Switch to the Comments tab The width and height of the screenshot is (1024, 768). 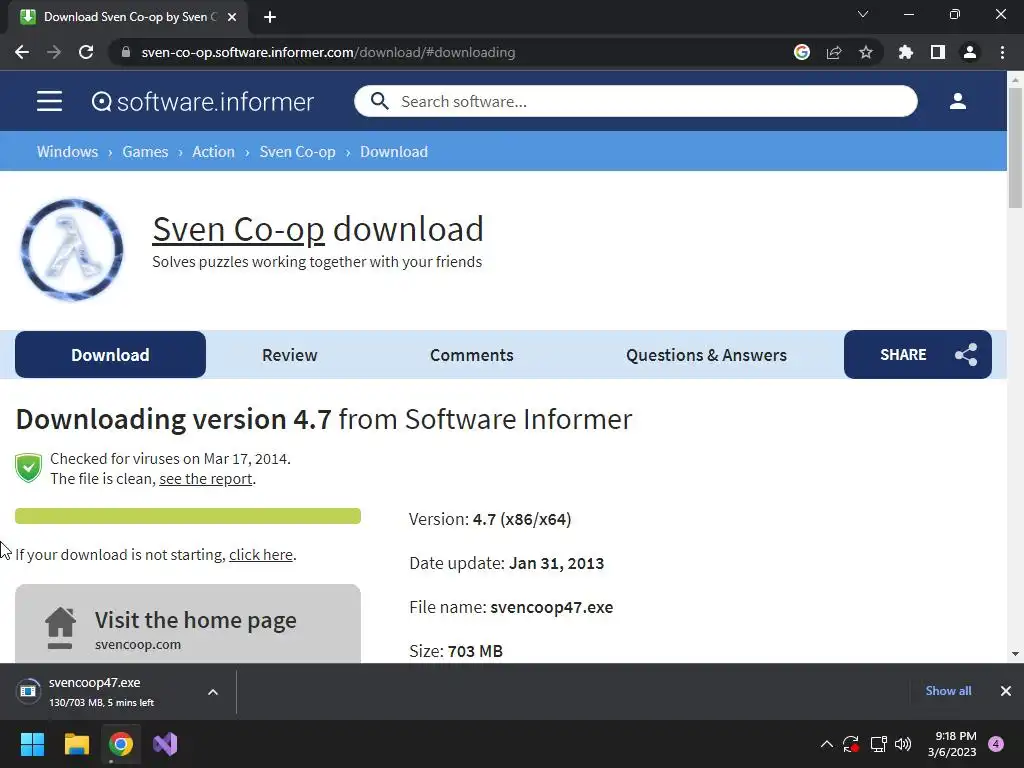coord(472,355)
